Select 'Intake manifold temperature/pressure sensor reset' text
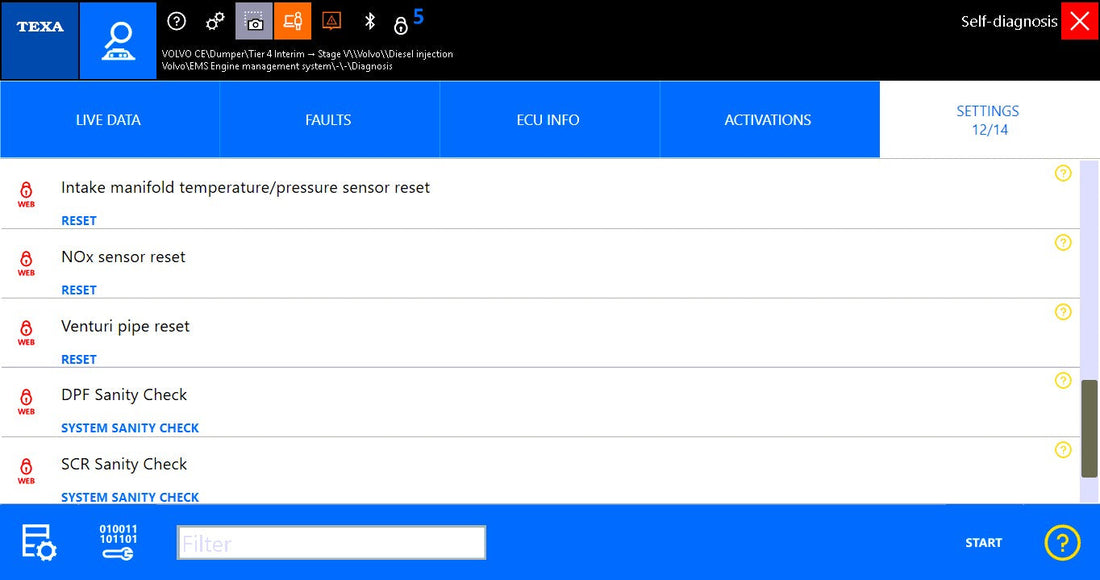The image size is (1100, 580). pyautogui.click(x=246, y=188)
